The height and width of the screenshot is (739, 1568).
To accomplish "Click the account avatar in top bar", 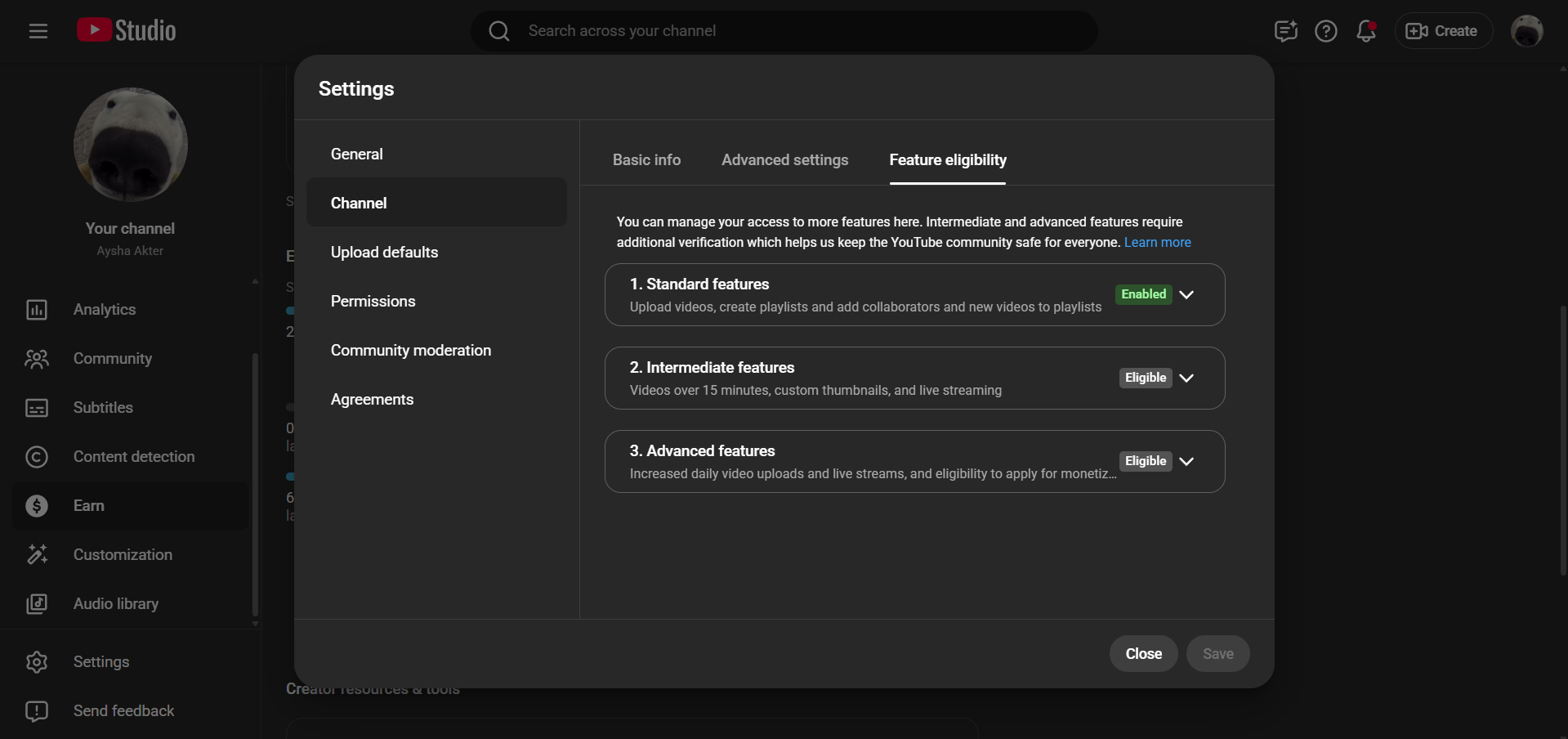I will pyautogui.click(x=1526, y=31).
